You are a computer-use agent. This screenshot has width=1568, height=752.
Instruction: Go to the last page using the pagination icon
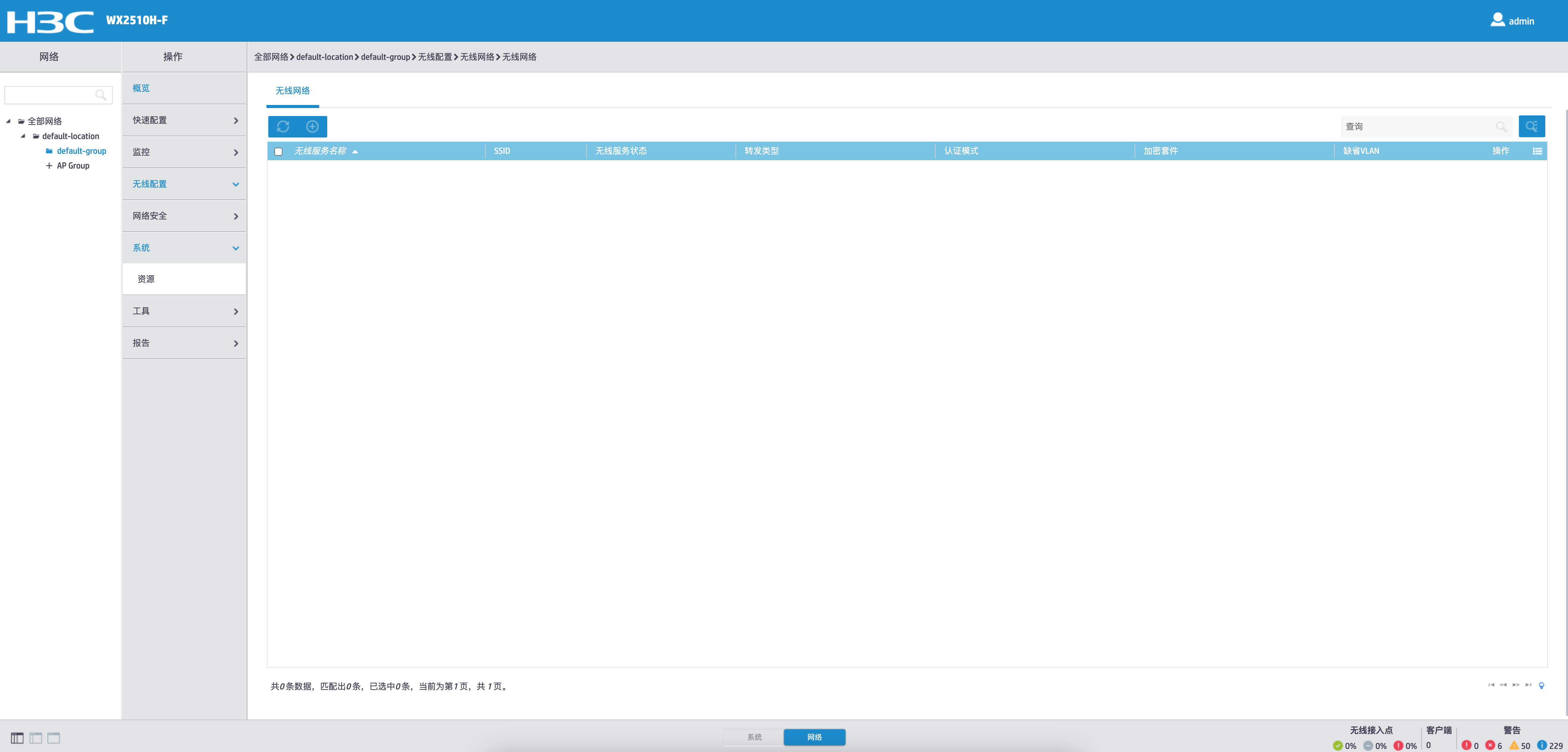tap(1528, 685)
